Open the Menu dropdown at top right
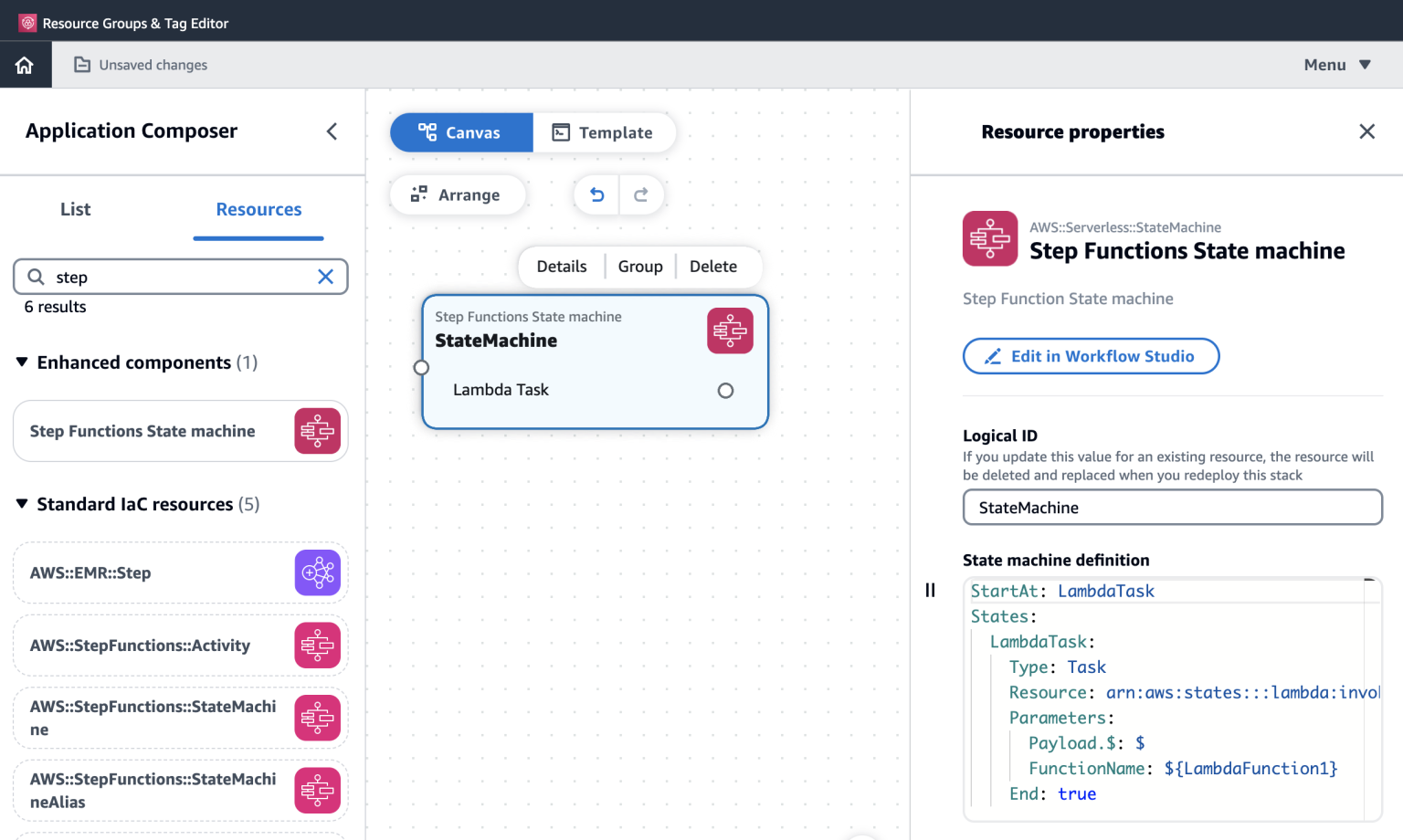The height and width of the screenshot is (840, 1403). coord(1335,64)
